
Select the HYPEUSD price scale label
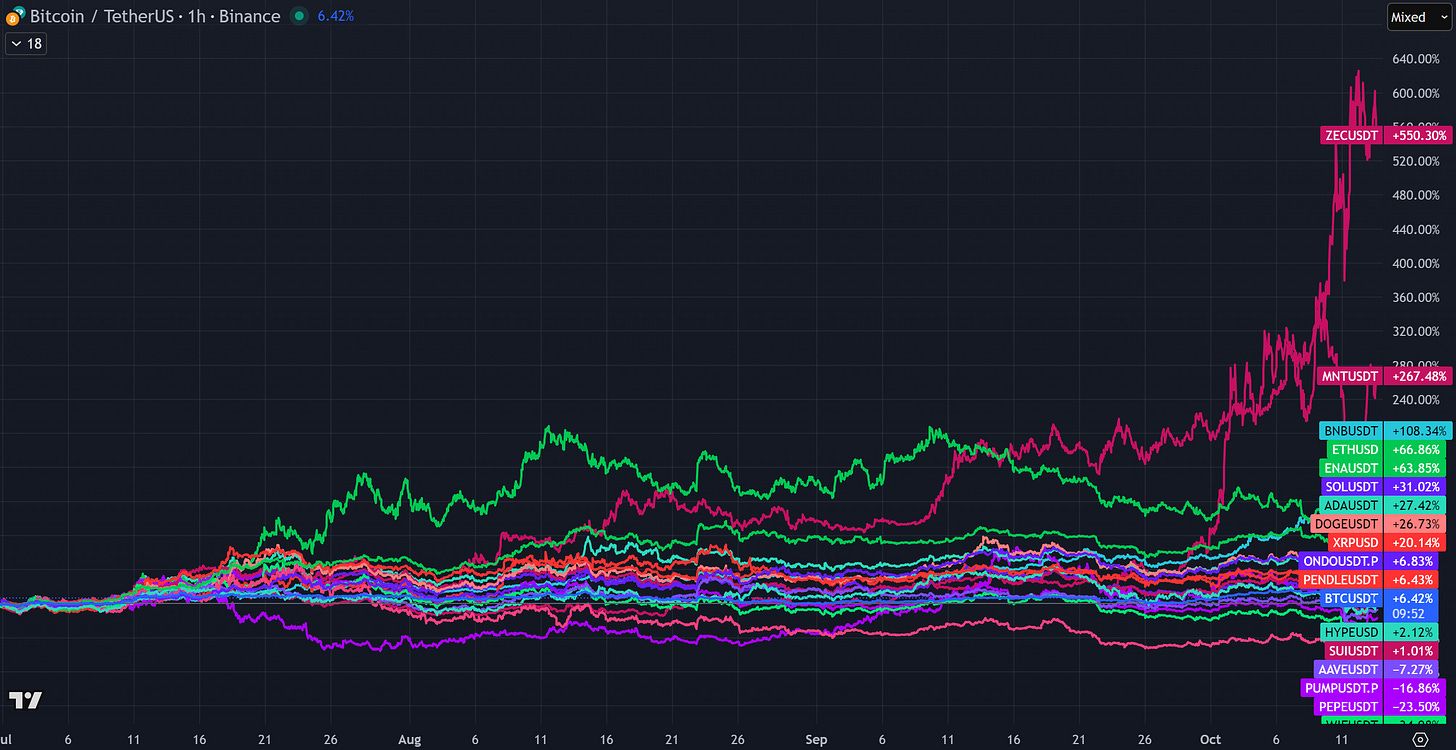click(x=1351, y=632)
